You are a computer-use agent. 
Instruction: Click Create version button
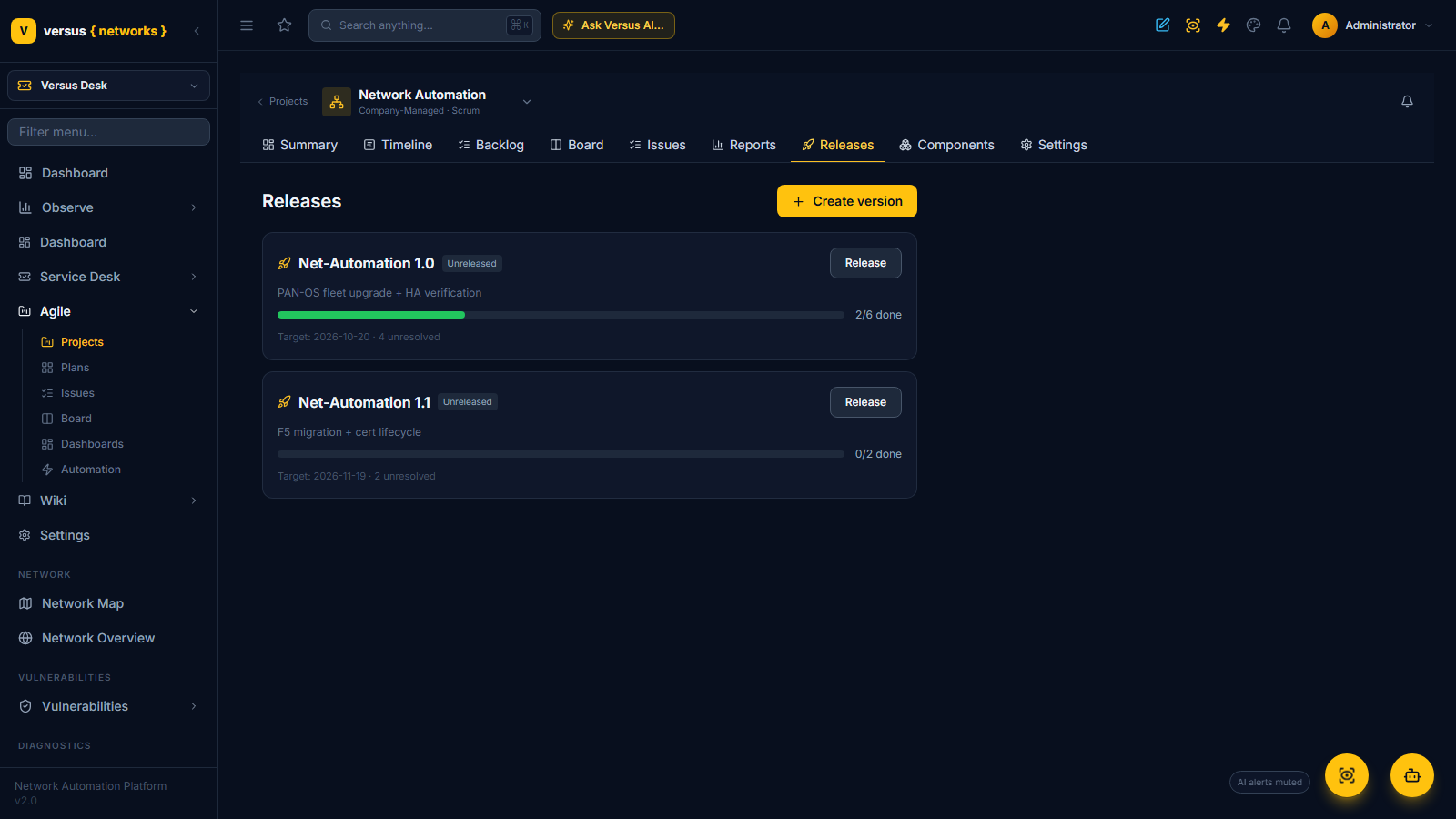[x=847, y=201]
